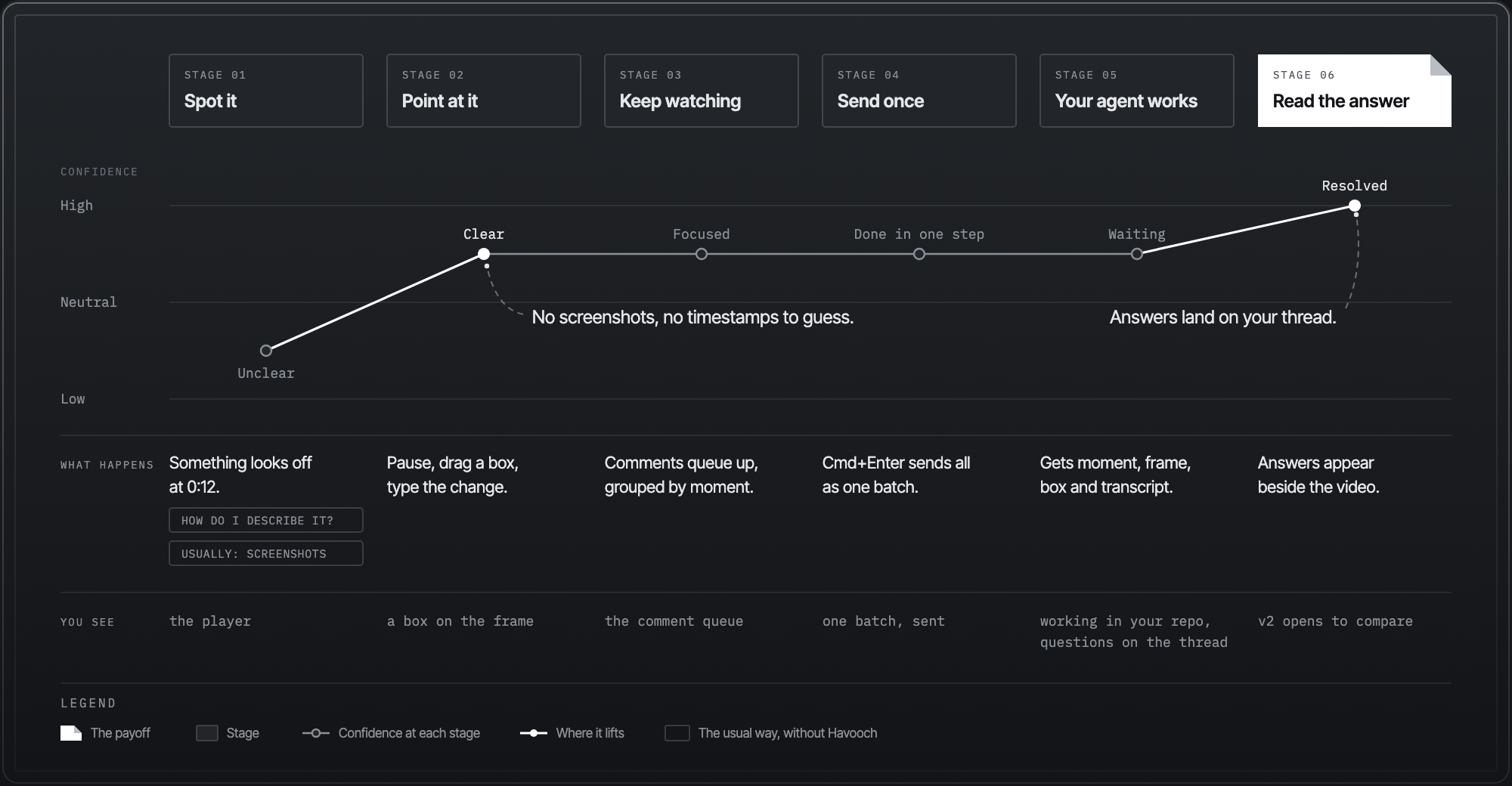The image size is (1512, 786).
Task: Click the payoff legend icon
Action: click(71, 733)
